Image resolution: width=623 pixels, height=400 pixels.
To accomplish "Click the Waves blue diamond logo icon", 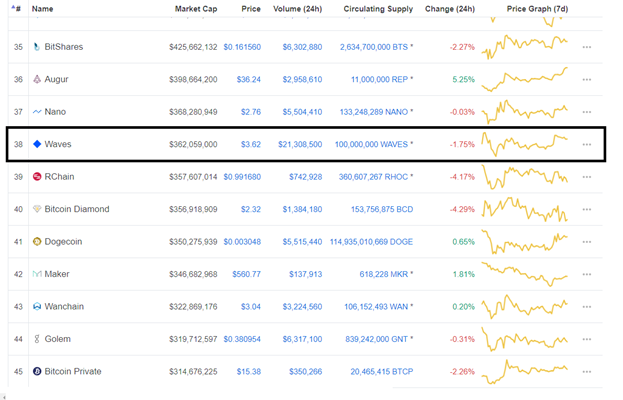I will pyautogui.click(x=37, y=144).
